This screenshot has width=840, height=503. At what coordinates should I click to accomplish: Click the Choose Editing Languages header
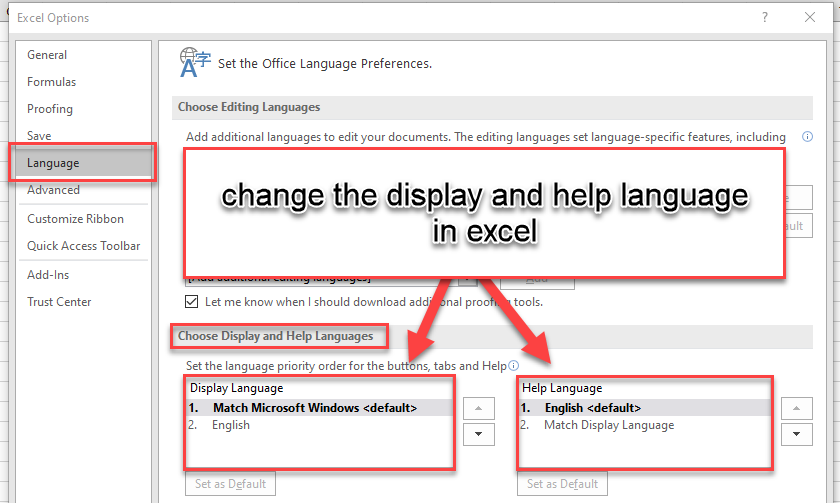coord(249,107)
